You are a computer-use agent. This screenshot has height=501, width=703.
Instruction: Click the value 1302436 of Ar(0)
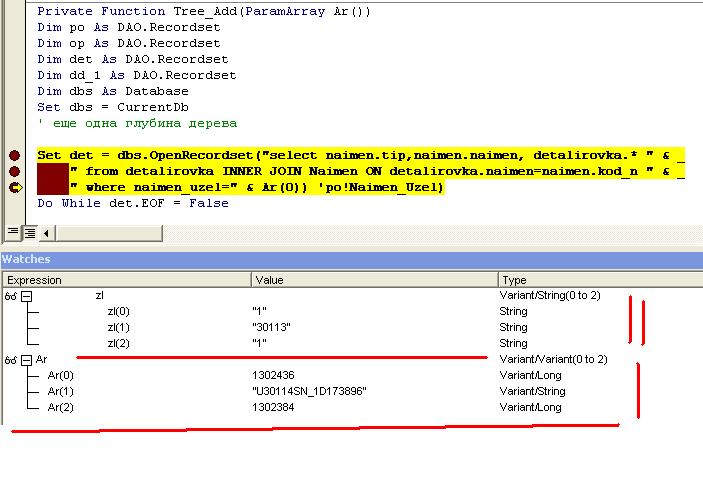coord(273,375)
